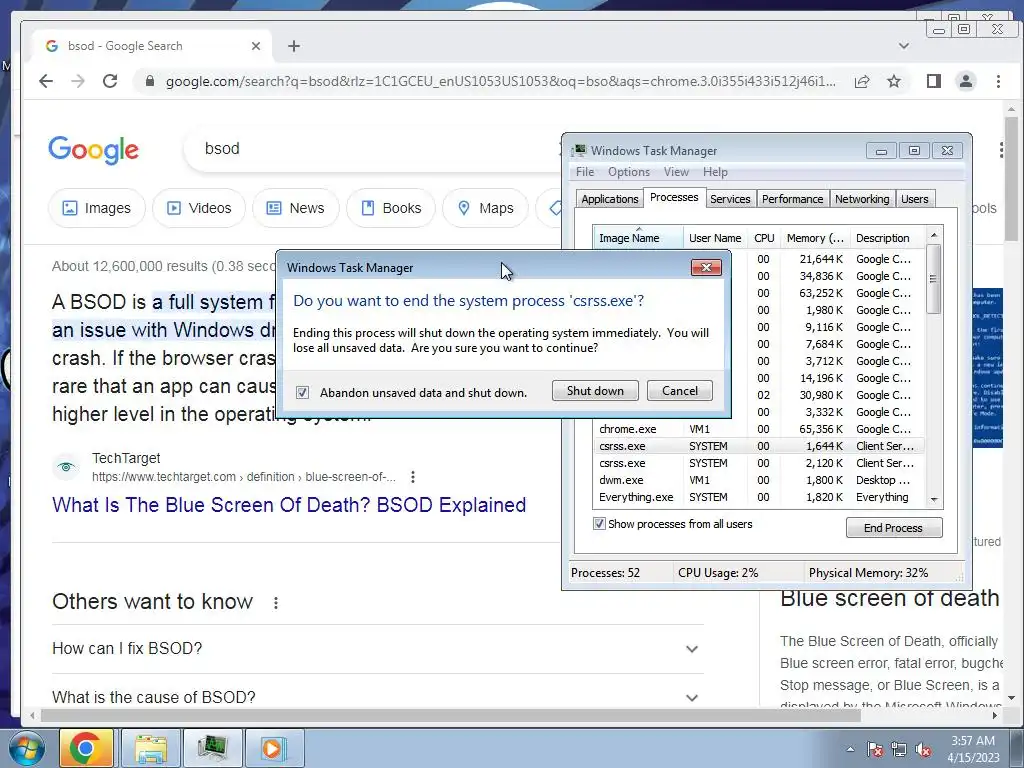
Task: Toggle 'Abandon unsaved data and shut down' checkbox
Action: coord(302,392)
